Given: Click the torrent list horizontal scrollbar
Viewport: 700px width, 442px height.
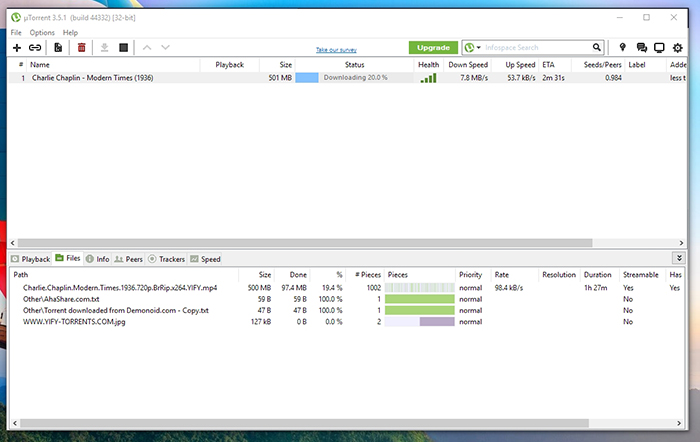Looking at the screenshot, I should tap(305, 243).
